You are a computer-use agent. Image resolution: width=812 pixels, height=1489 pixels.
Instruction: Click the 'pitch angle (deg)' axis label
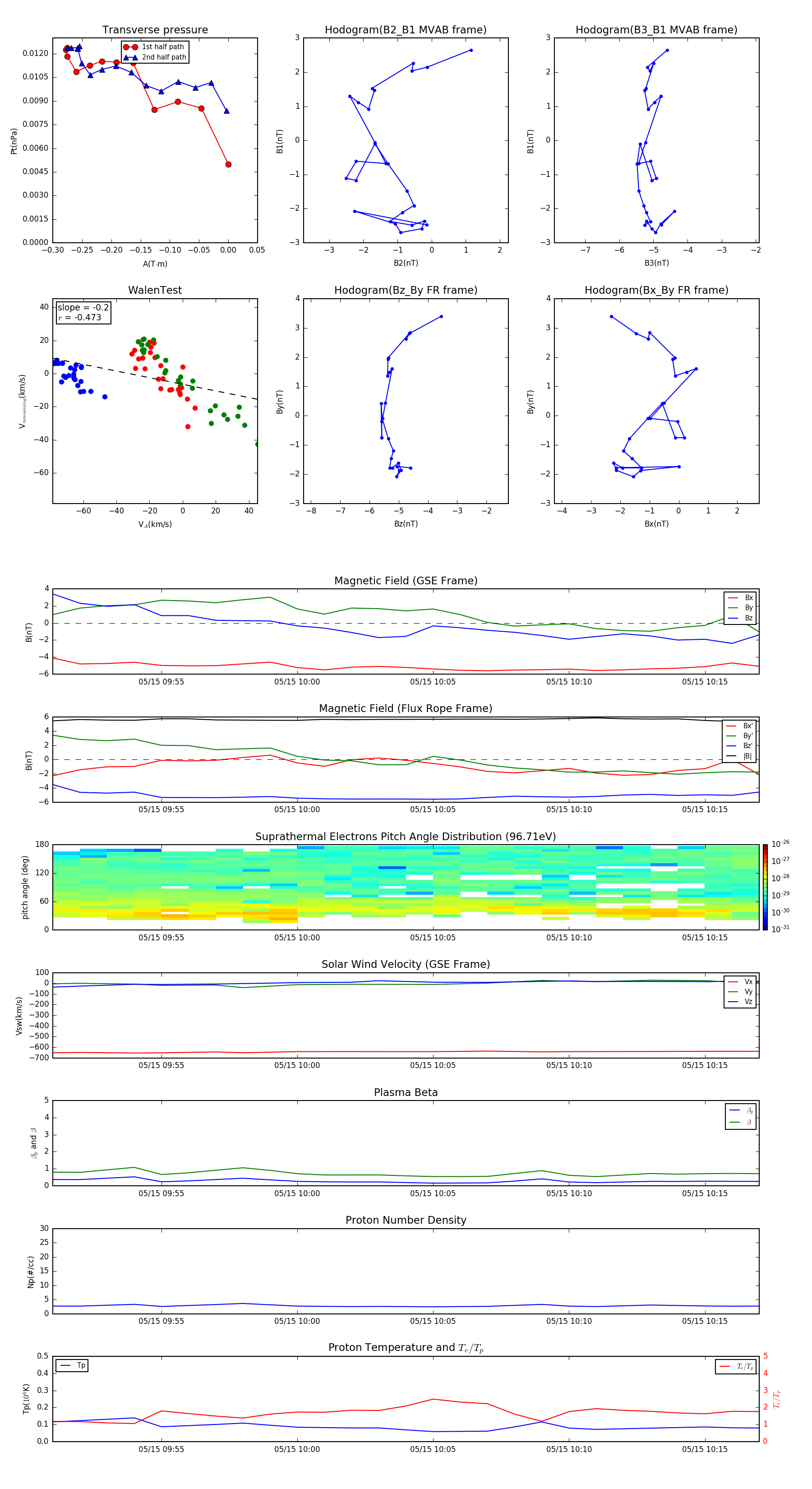25,887
